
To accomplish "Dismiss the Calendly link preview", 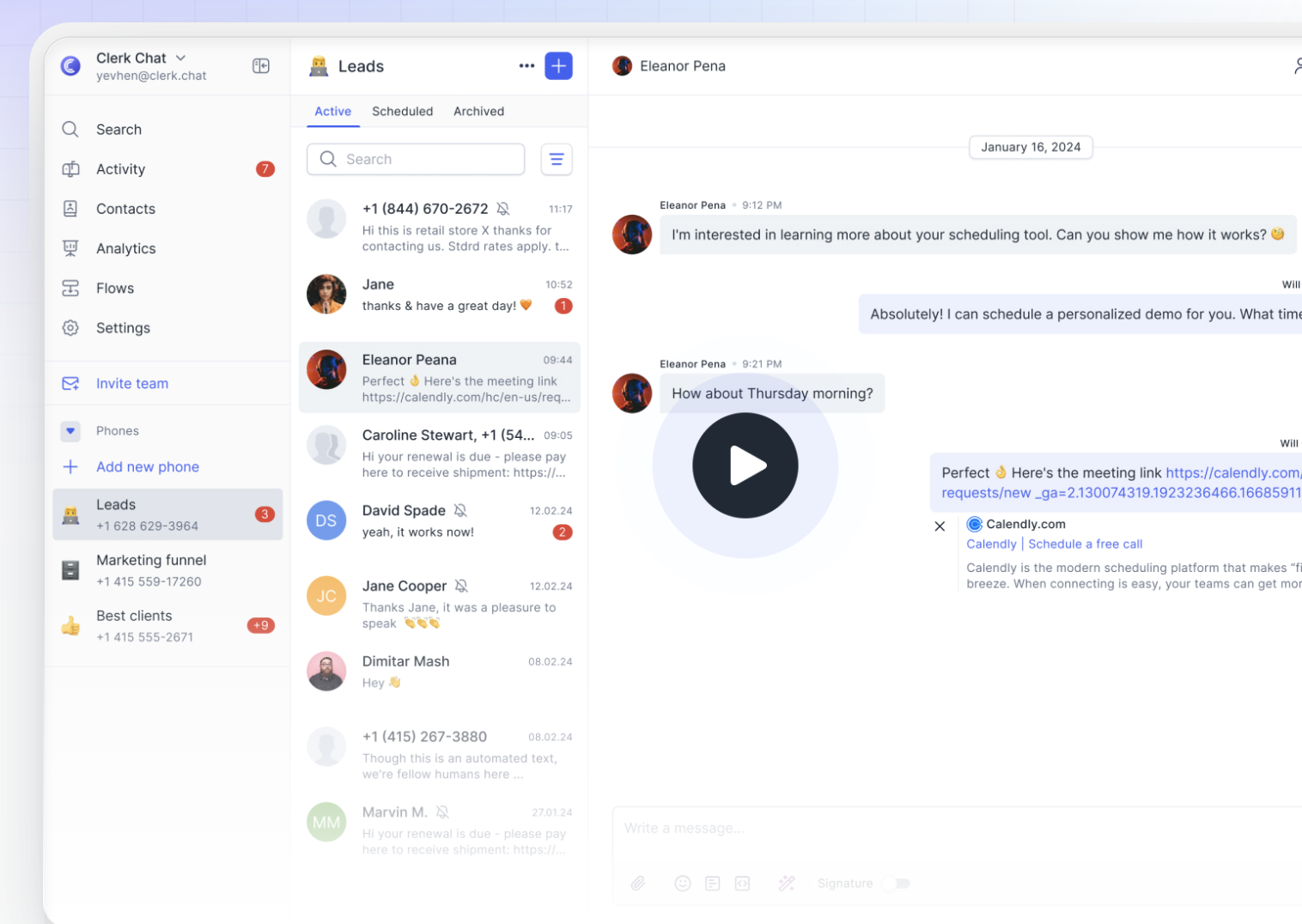I will click(940, 526).
